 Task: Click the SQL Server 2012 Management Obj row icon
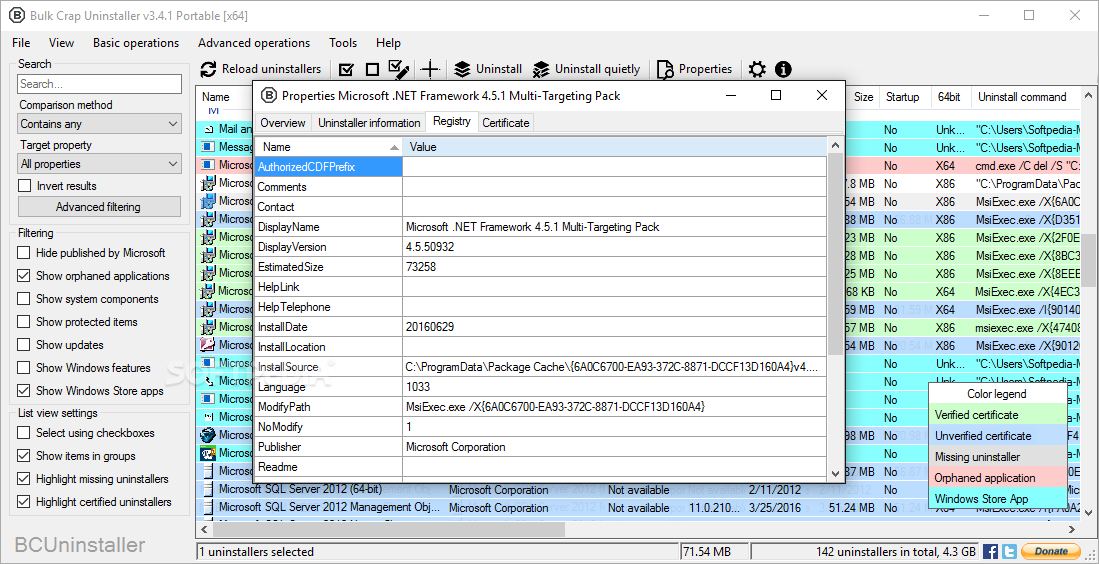tap(208, 507)
